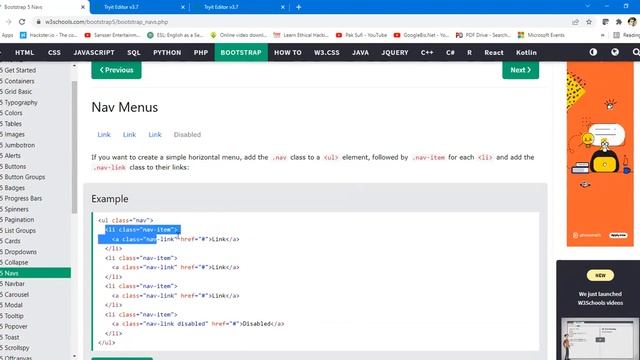The width and height of the screenshot is (640, 360).
Task: Go to the Next chapter
Action: coord(520,70)
